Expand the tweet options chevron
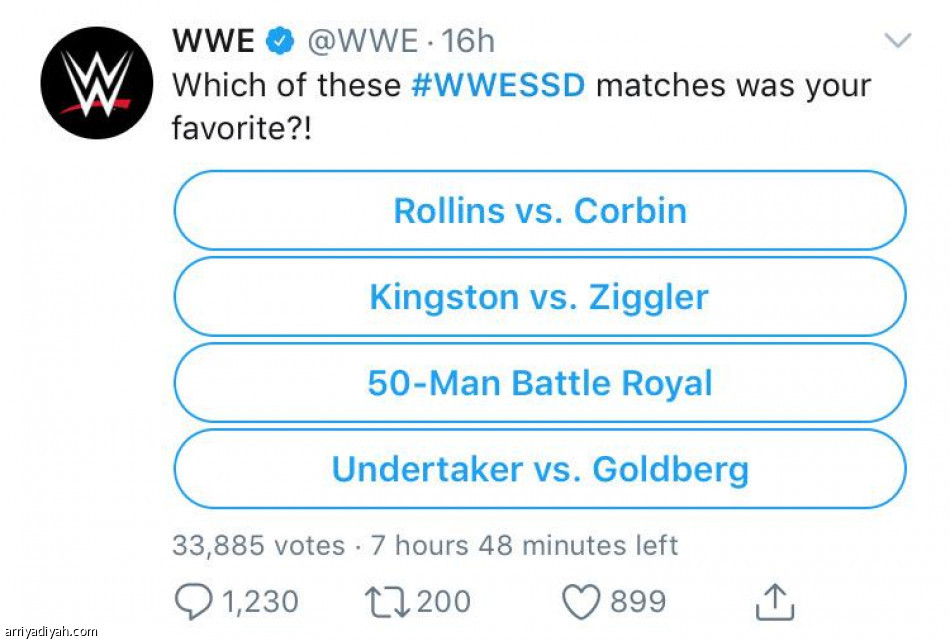Viewport: 950px width, 641px height. click(898, 41)
